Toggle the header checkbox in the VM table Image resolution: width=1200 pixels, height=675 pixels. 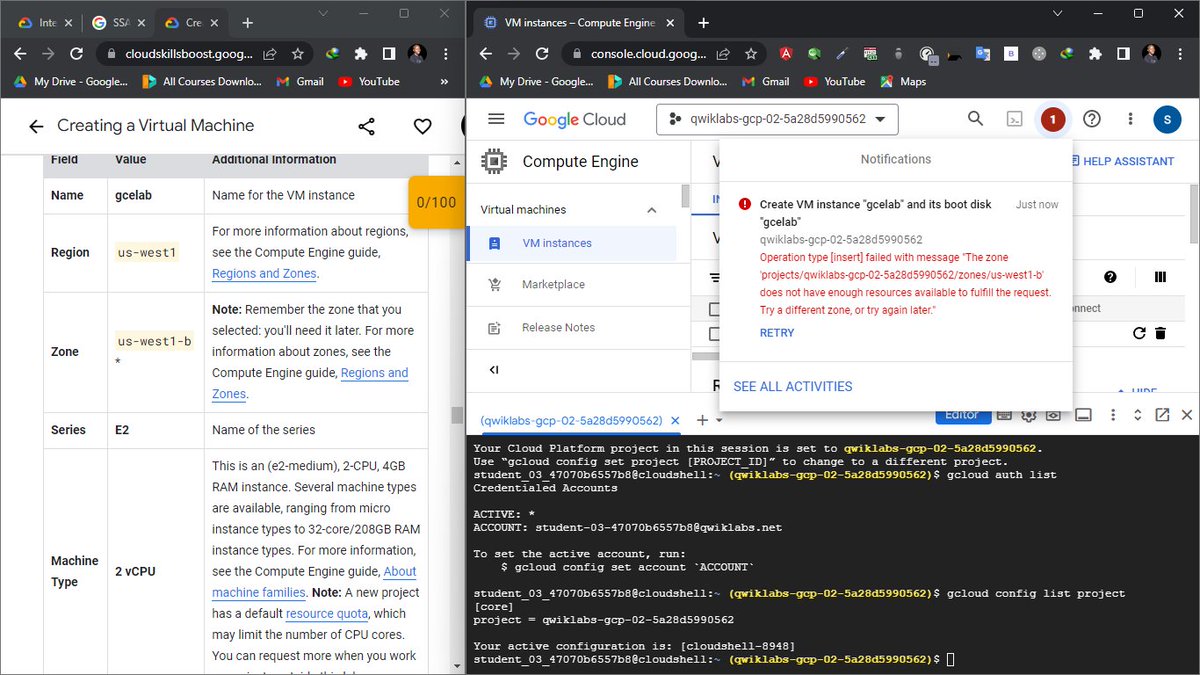click(714, 310)
